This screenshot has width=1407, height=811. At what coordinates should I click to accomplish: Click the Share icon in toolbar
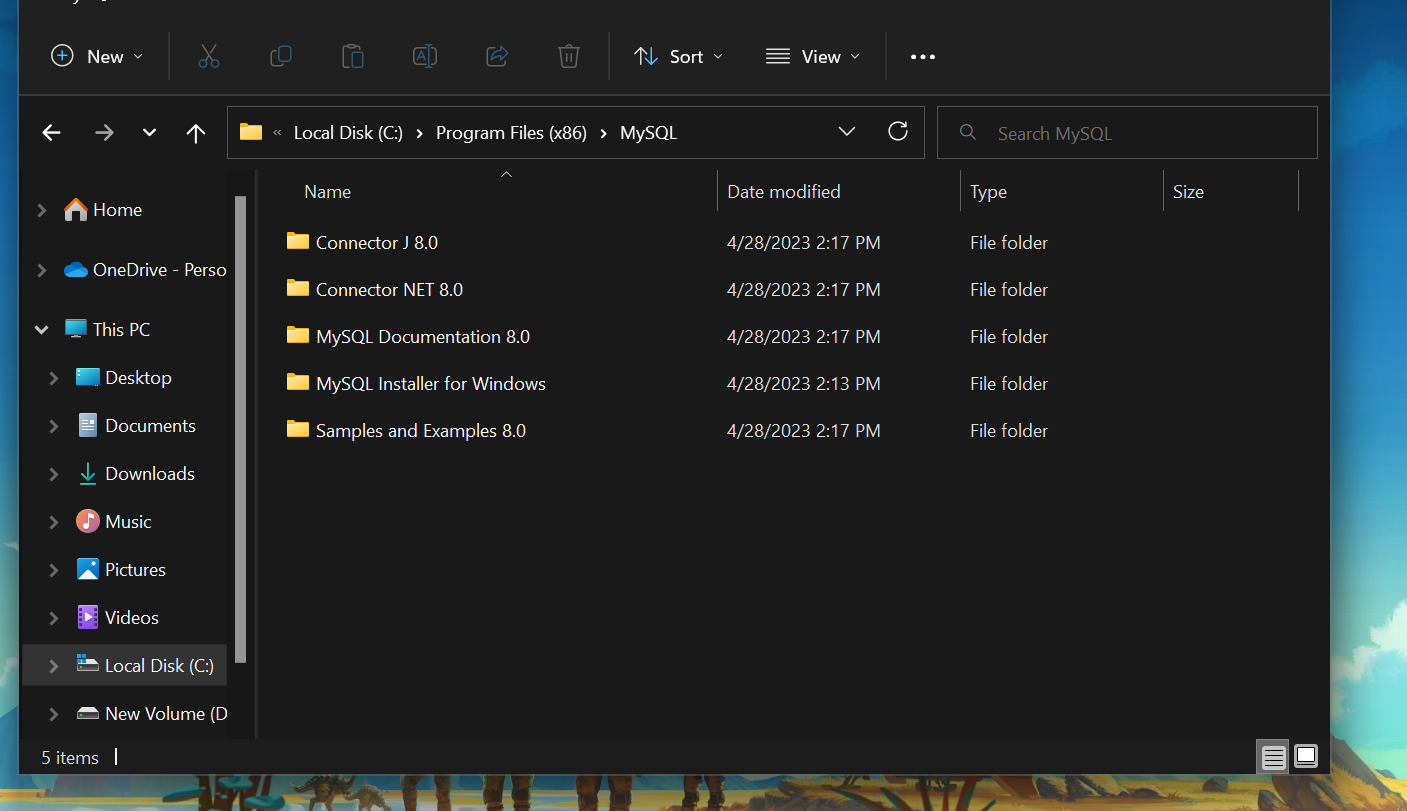tap(497, 56)
